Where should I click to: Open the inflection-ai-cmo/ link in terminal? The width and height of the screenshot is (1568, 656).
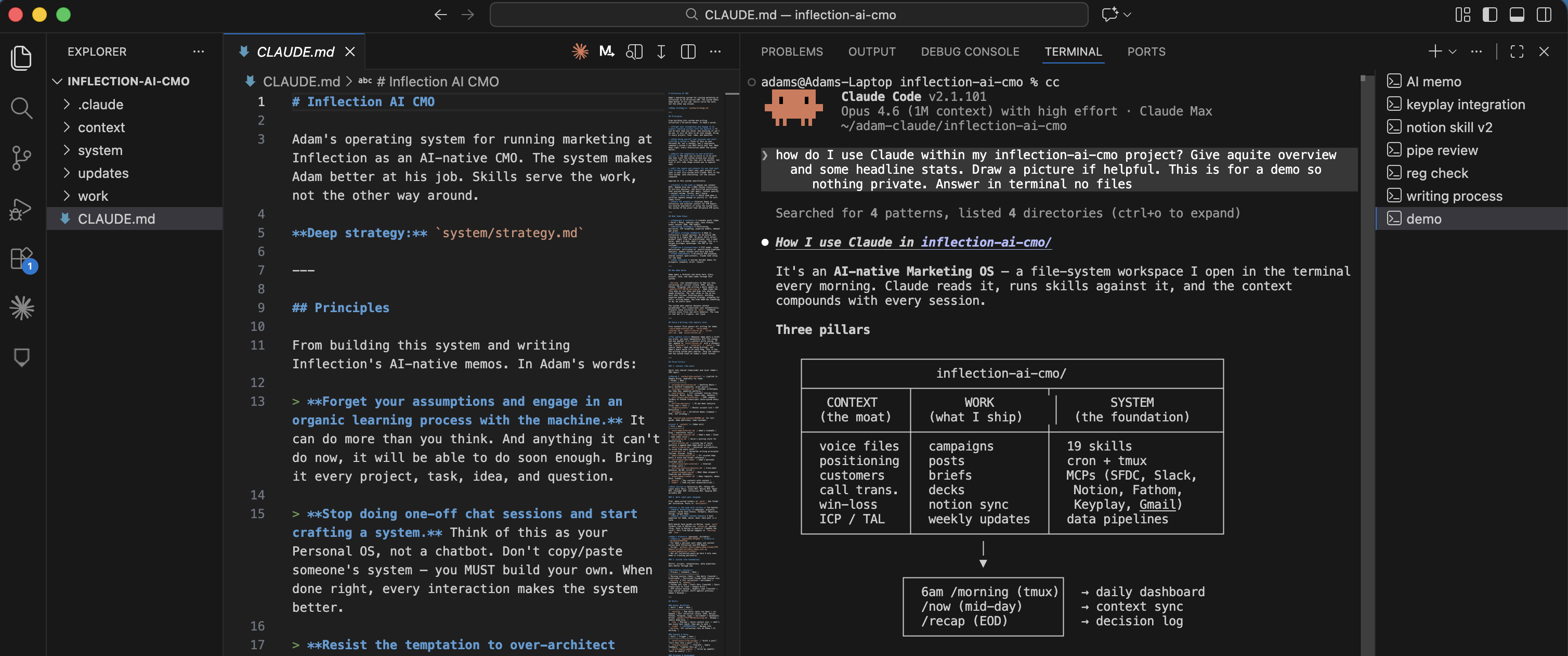(986, 242)
